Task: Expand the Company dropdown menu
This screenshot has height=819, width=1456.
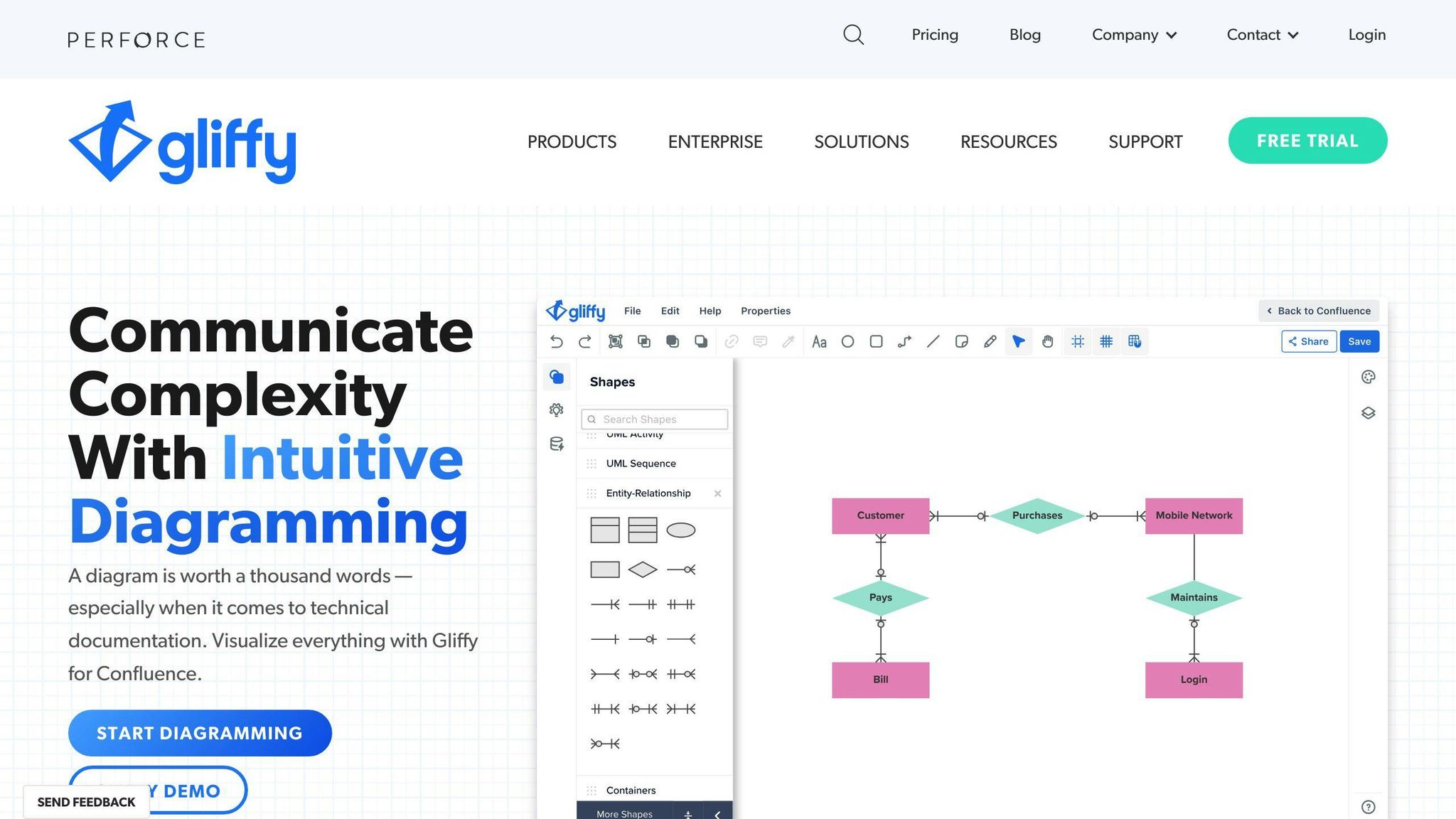Action: click(1134, 35)
